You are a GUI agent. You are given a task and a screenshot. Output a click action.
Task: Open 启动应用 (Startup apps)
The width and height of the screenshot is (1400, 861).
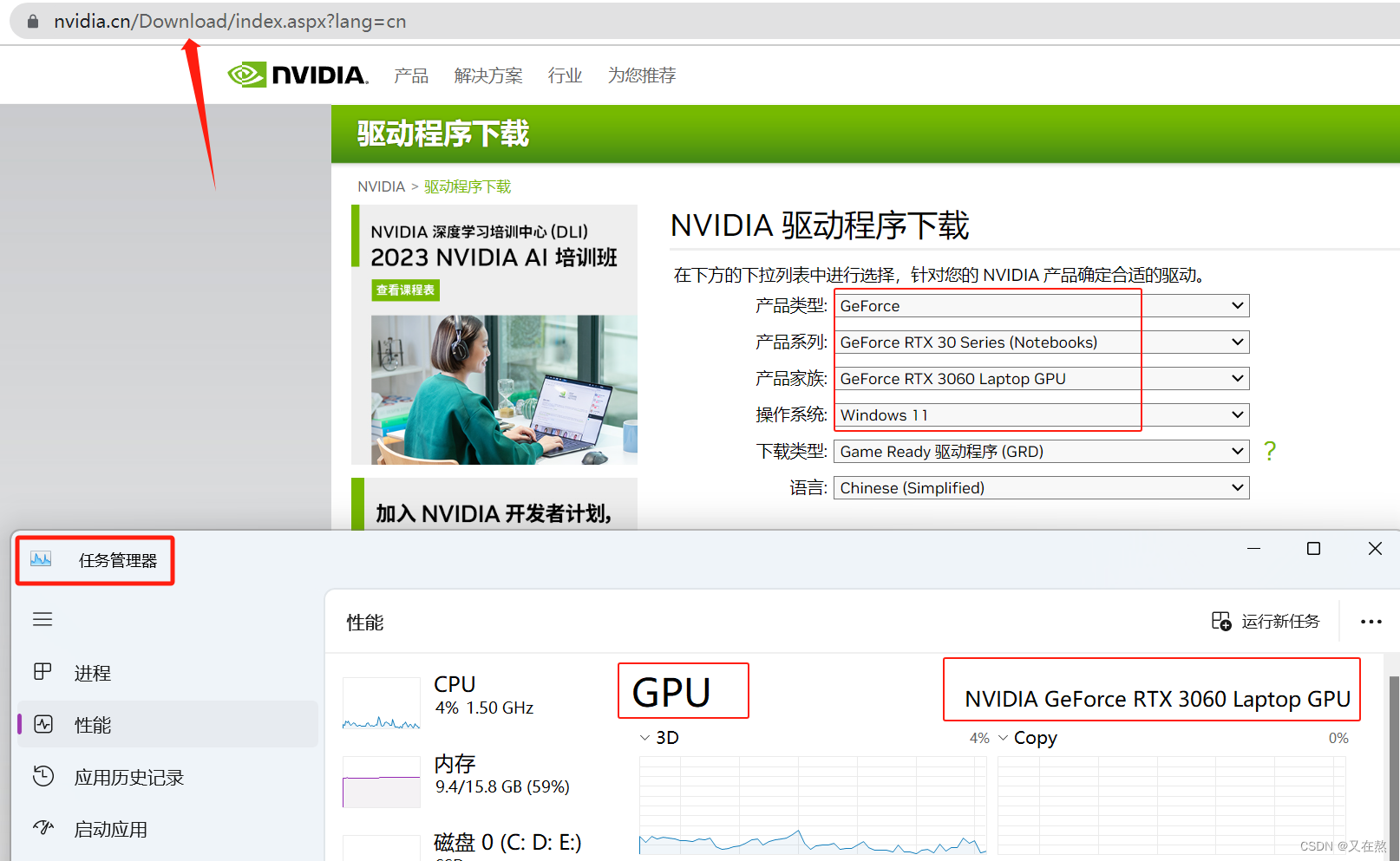coord(110,829)
